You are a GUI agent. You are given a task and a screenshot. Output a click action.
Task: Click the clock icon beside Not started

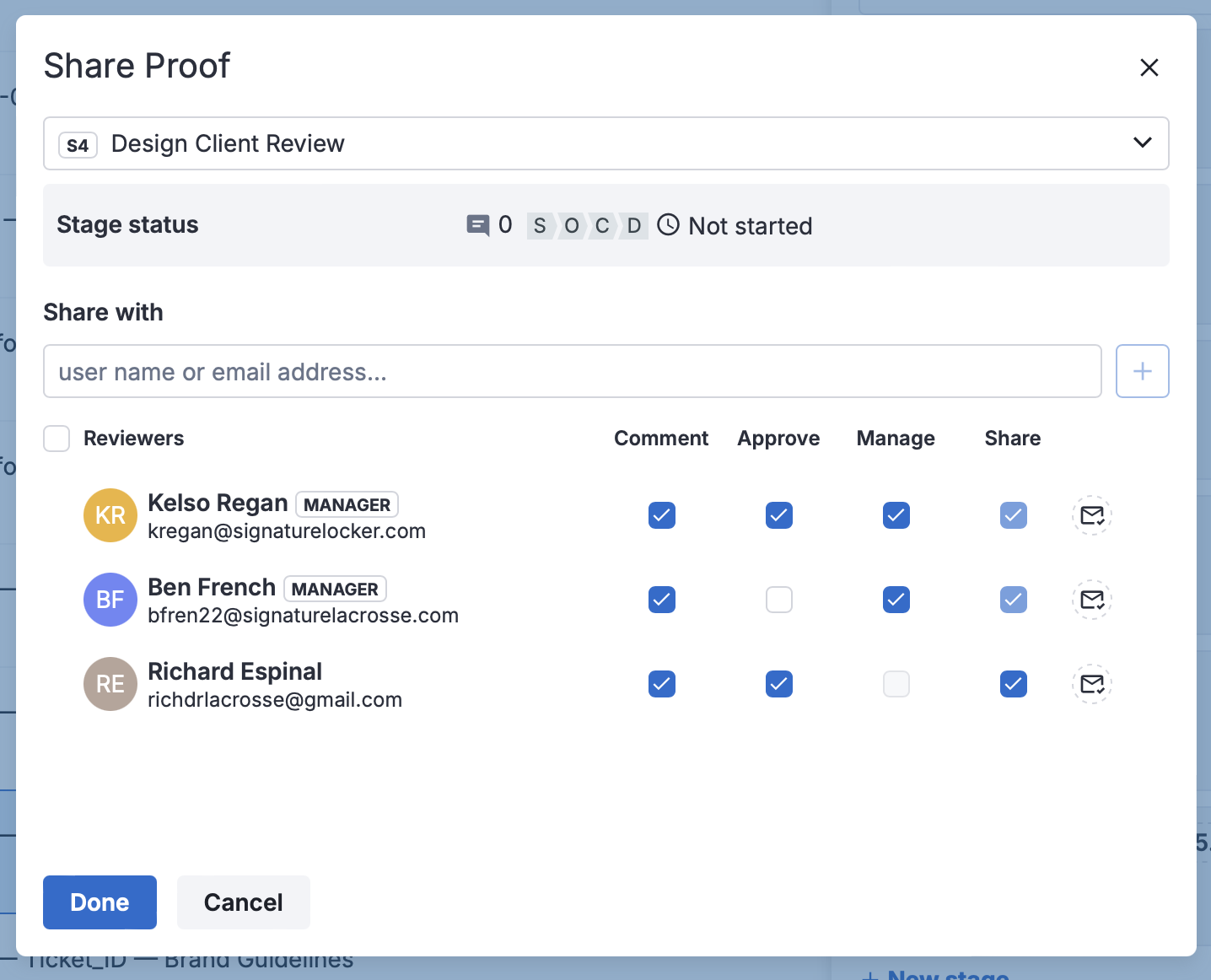pos(668,225)
